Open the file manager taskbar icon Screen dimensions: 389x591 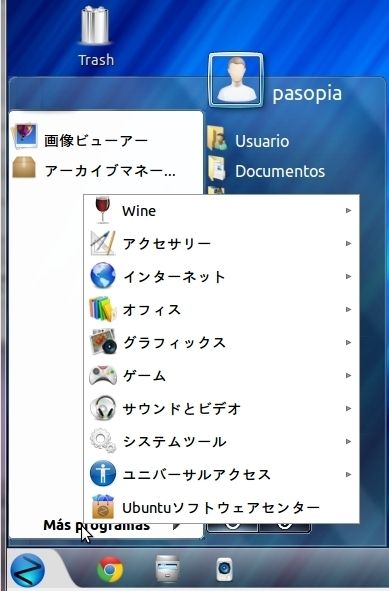point(167,568)
